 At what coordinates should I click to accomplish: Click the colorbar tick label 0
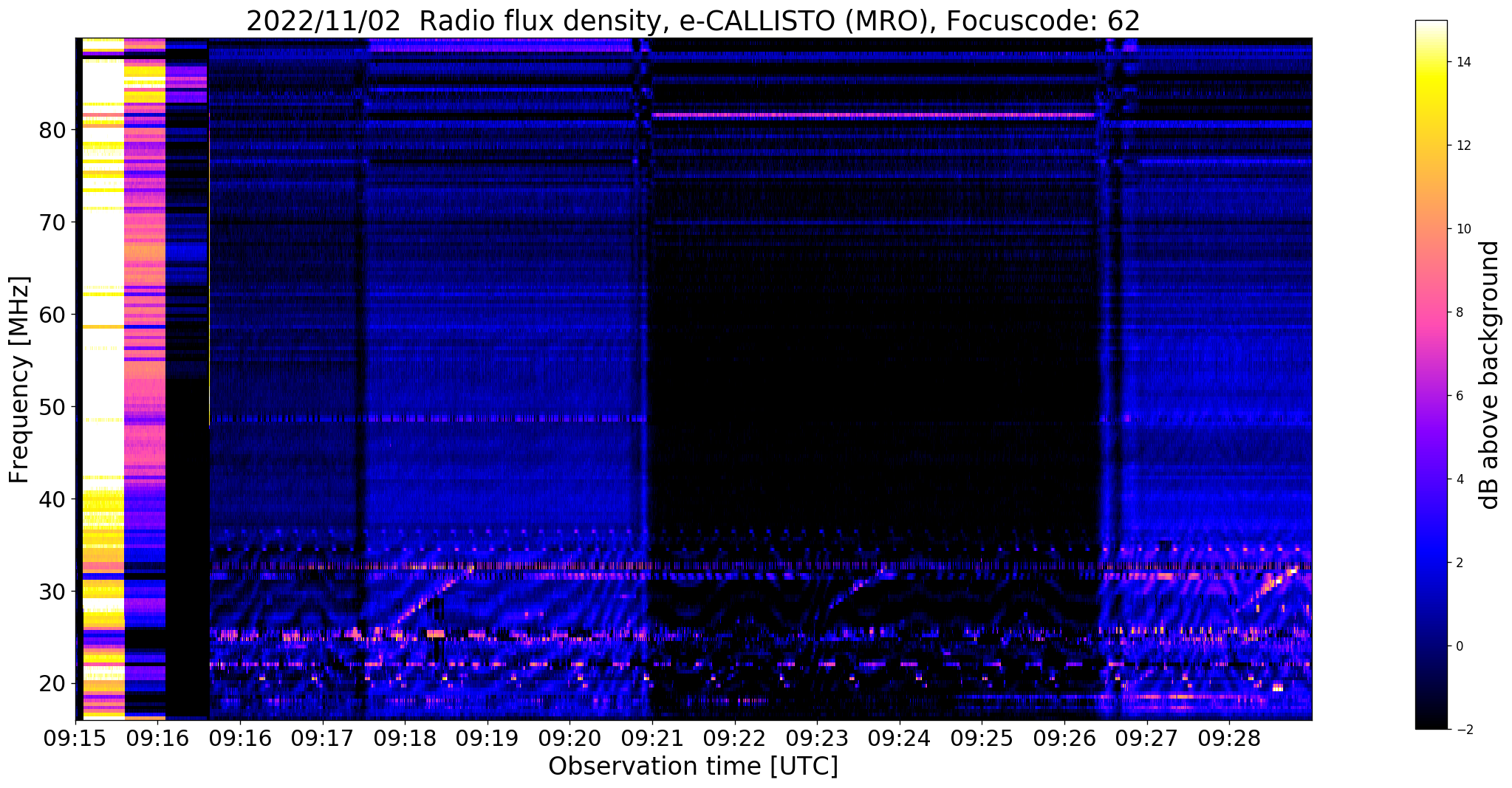1458,646
